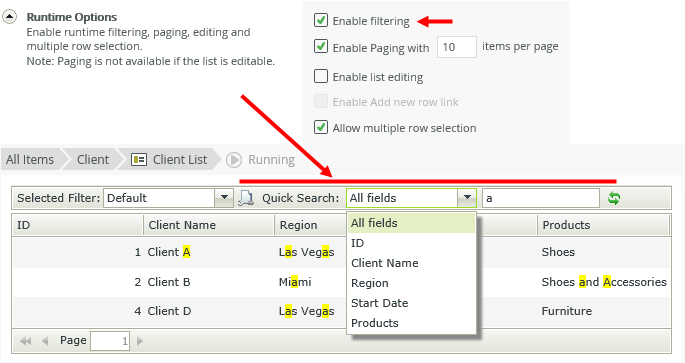Screen dimensions: 685x363
Task: Open the All Items breadcrumb
Action: 30,160
